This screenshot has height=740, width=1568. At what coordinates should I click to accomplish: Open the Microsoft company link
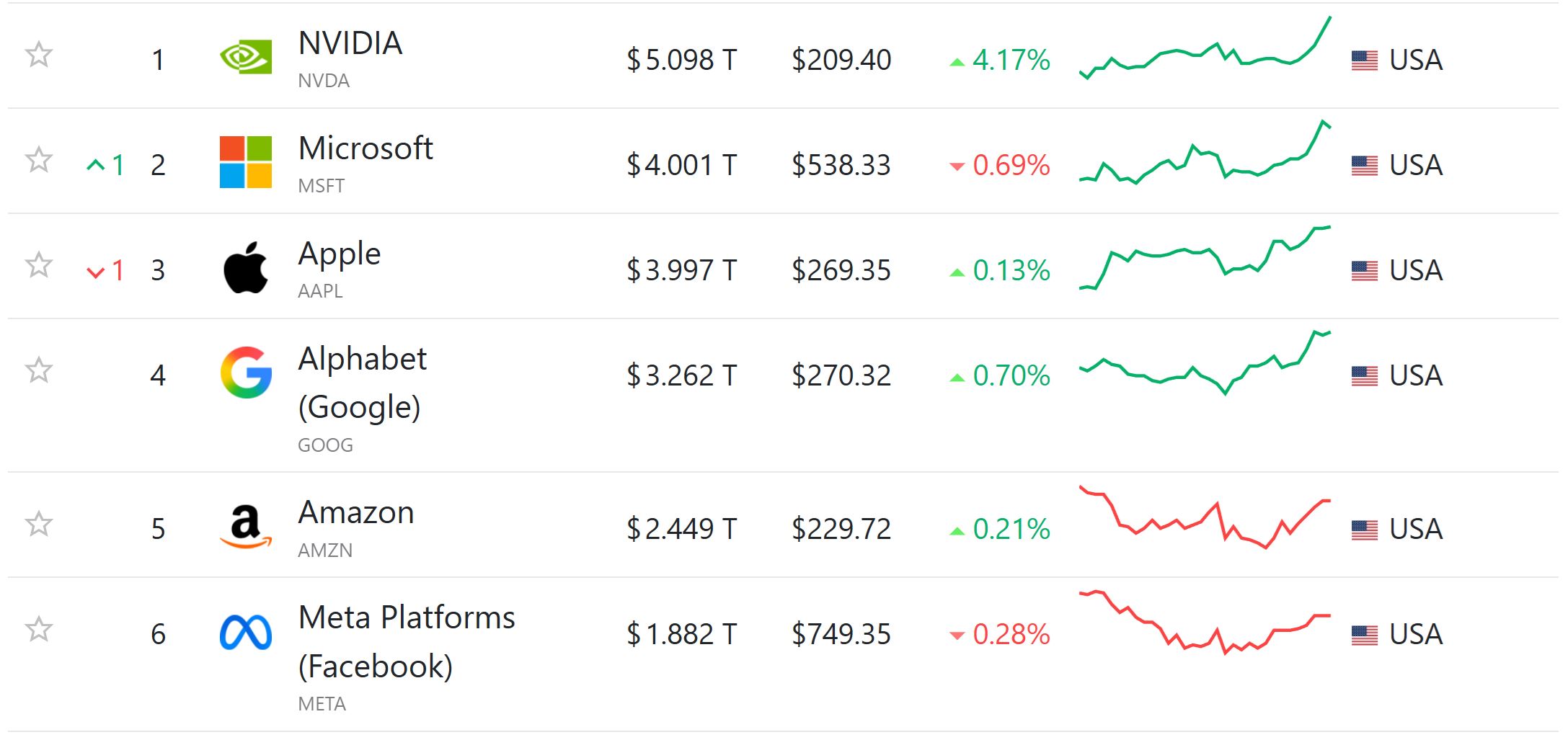point(366,148)
